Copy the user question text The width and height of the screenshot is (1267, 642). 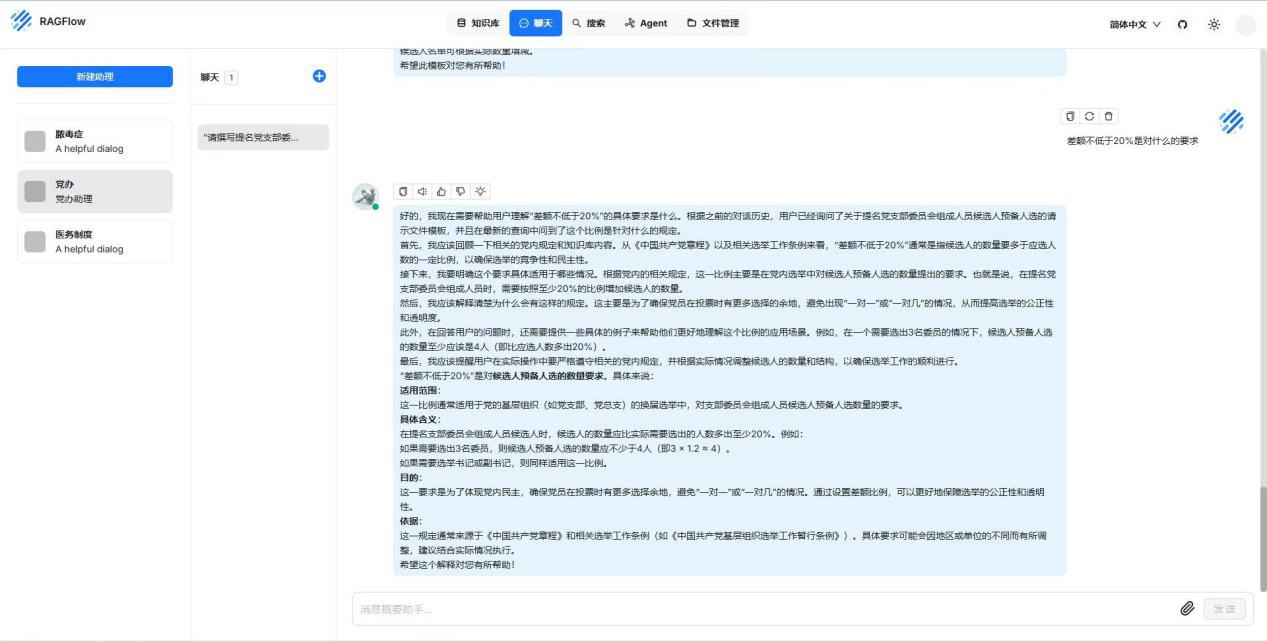[1070, 117]
